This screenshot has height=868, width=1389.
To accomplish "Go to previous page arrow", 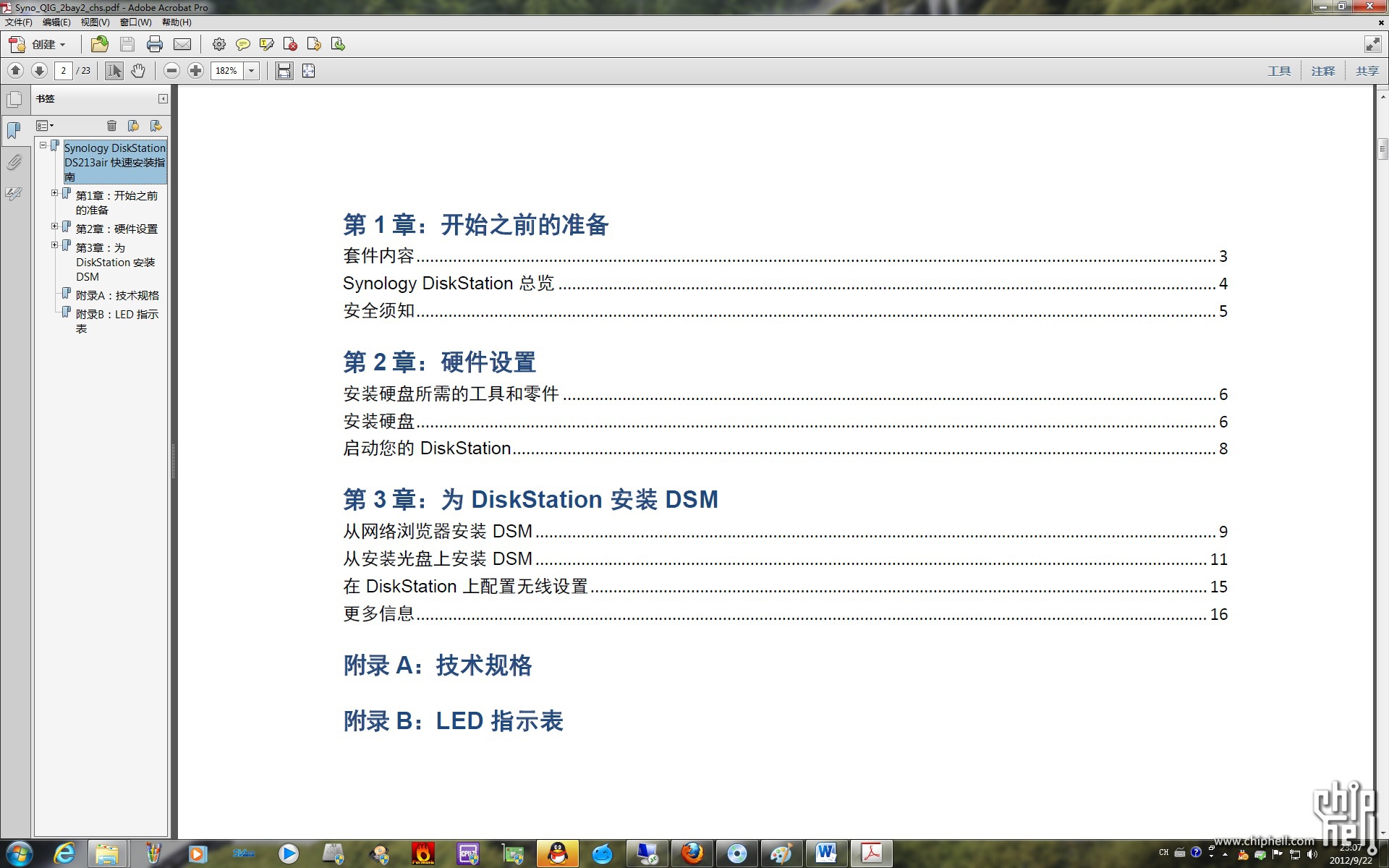I will [15, 71].
